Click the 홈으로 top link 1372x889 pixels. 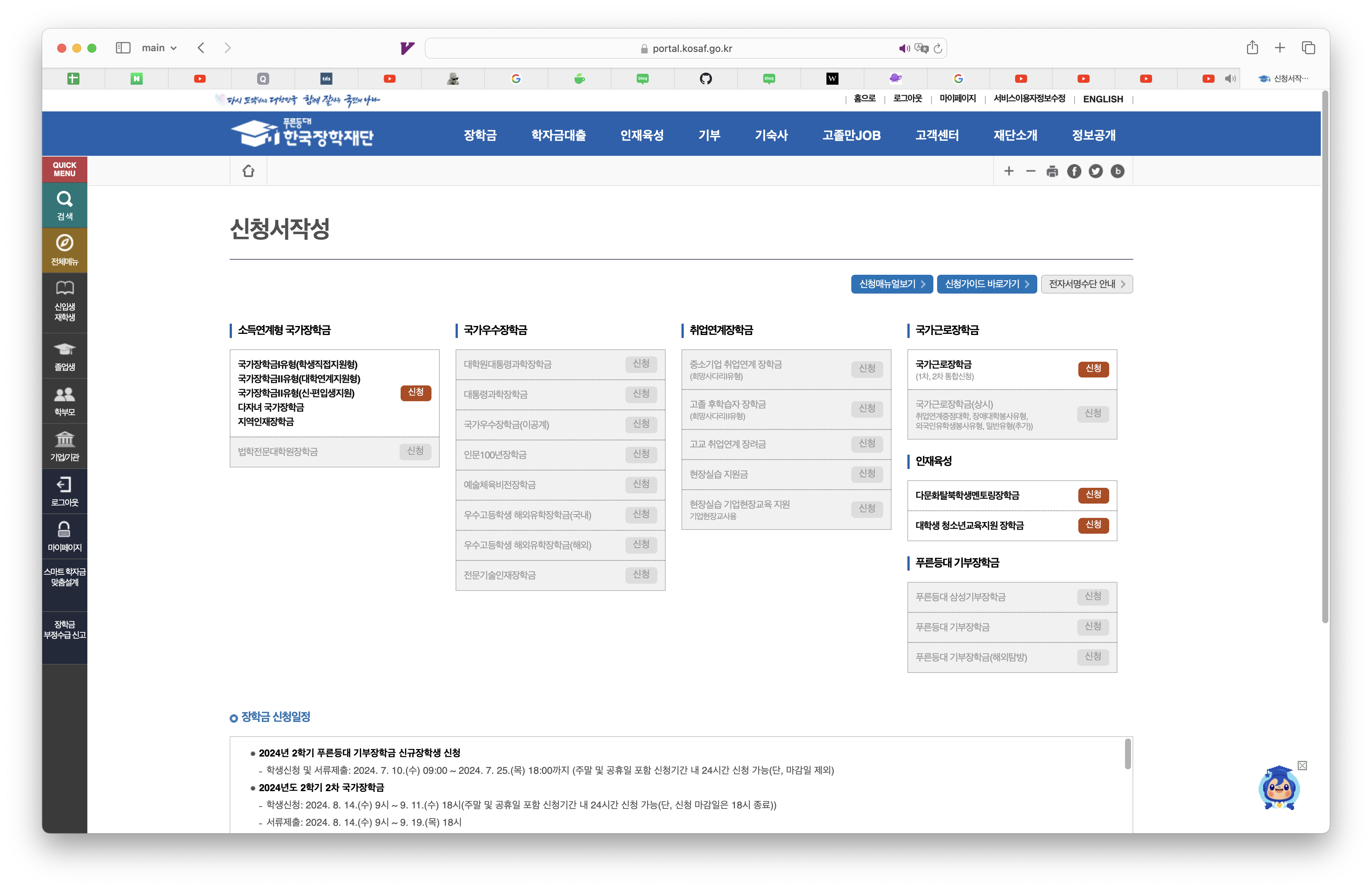(864, 99)
